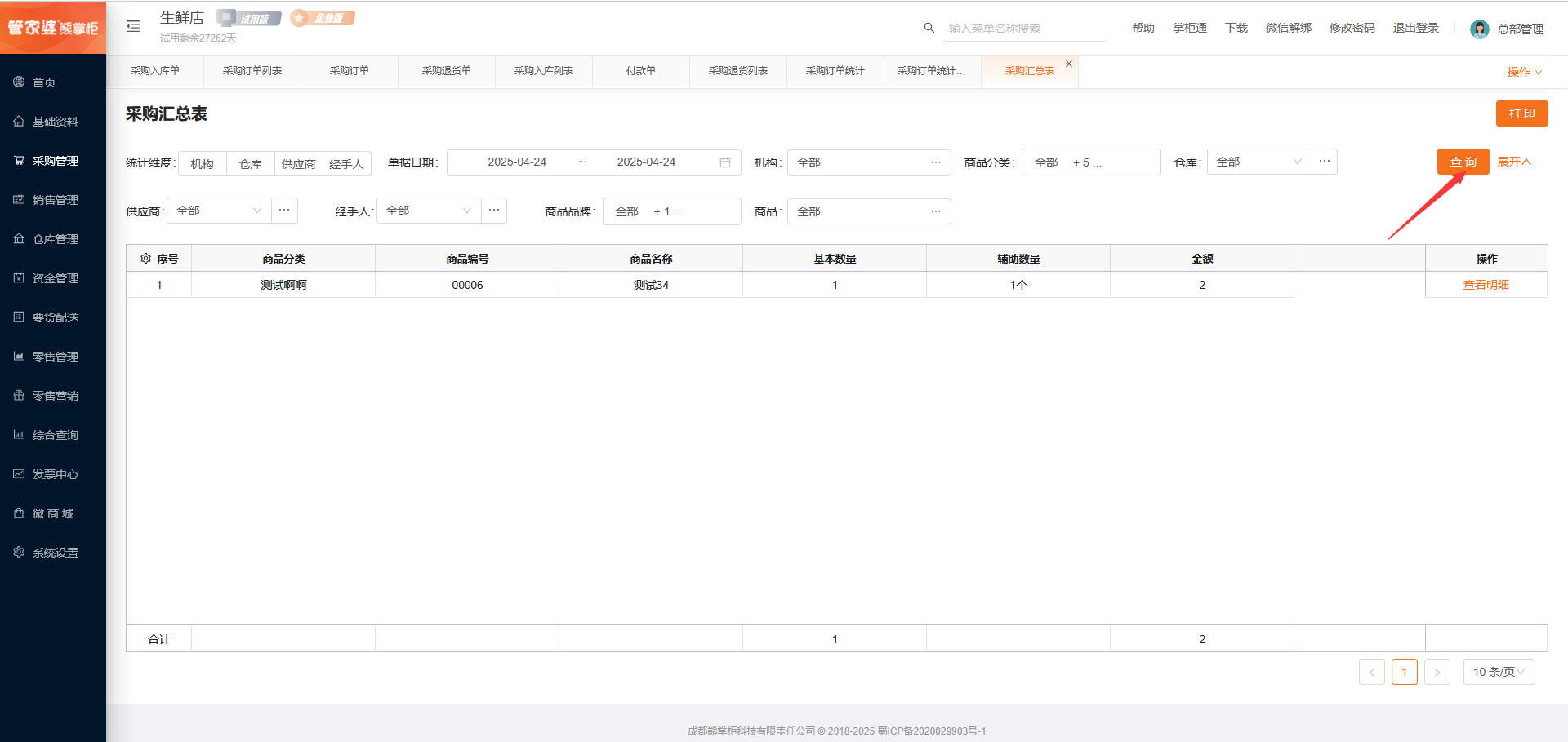Click the 基础资料 house icon
The image size is (1568, 742).
19,121
